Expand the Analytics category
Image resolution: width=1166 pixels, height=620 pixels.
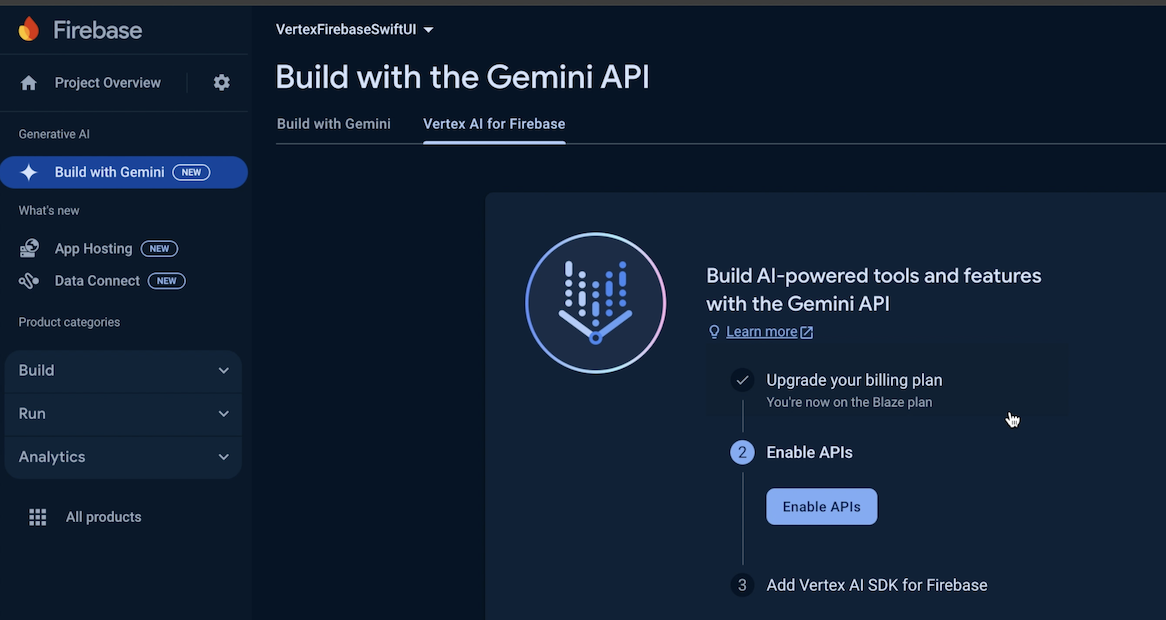pyautogui.click(x=123, y=457)
